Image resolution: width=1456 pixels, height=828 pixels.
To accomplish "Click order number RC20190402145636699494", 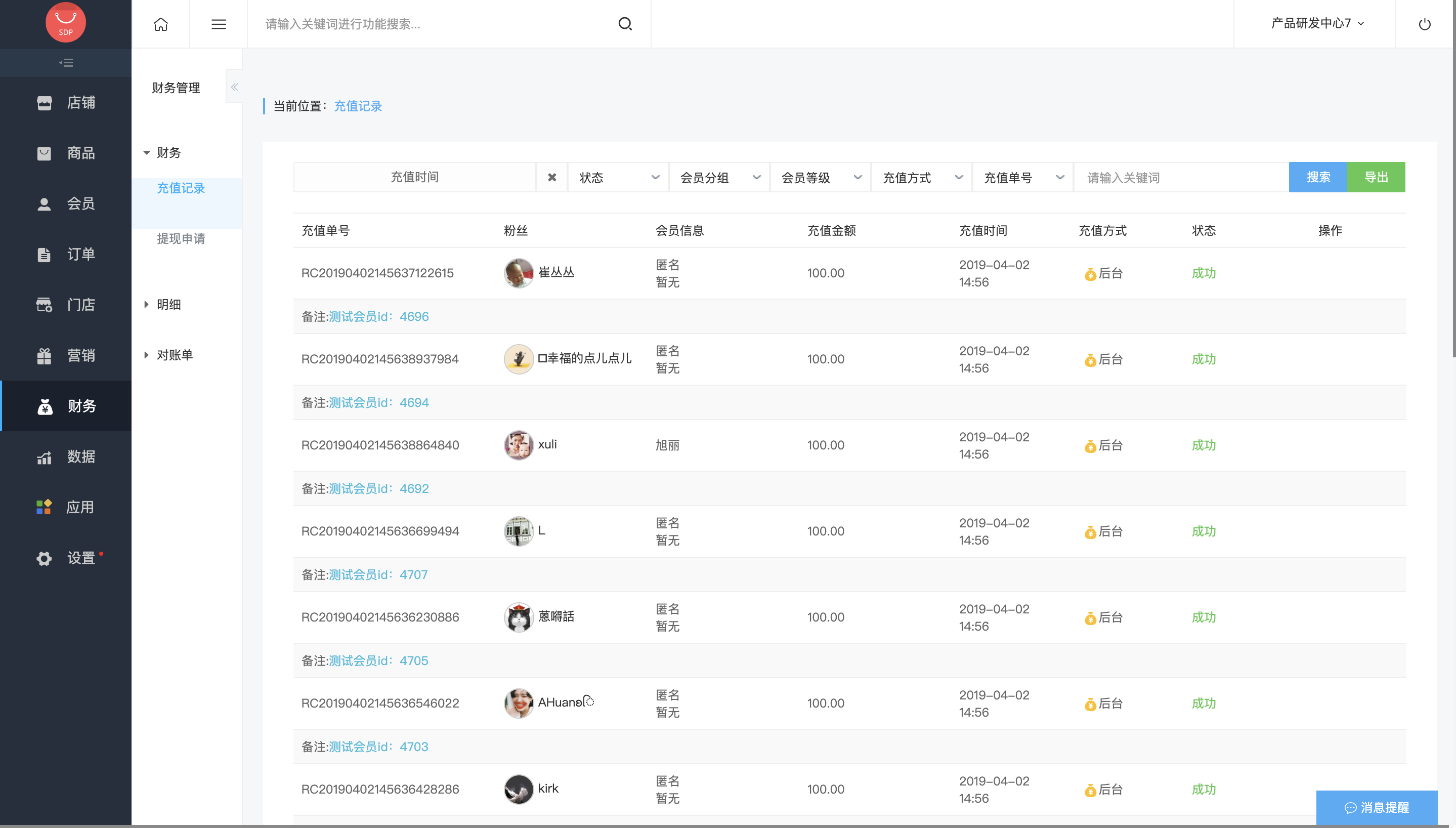I will point(380,531).
